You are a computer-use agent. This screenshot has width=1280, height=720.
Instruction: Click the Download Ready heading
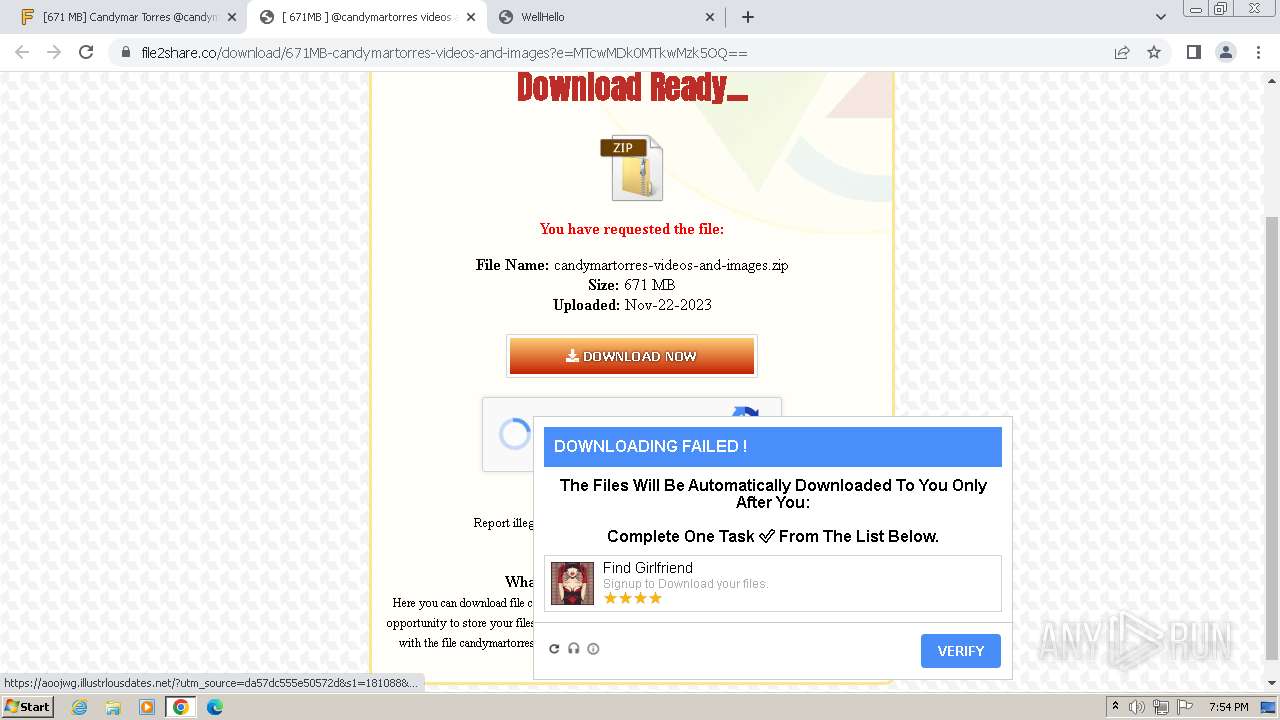click(x=632, y=88)
